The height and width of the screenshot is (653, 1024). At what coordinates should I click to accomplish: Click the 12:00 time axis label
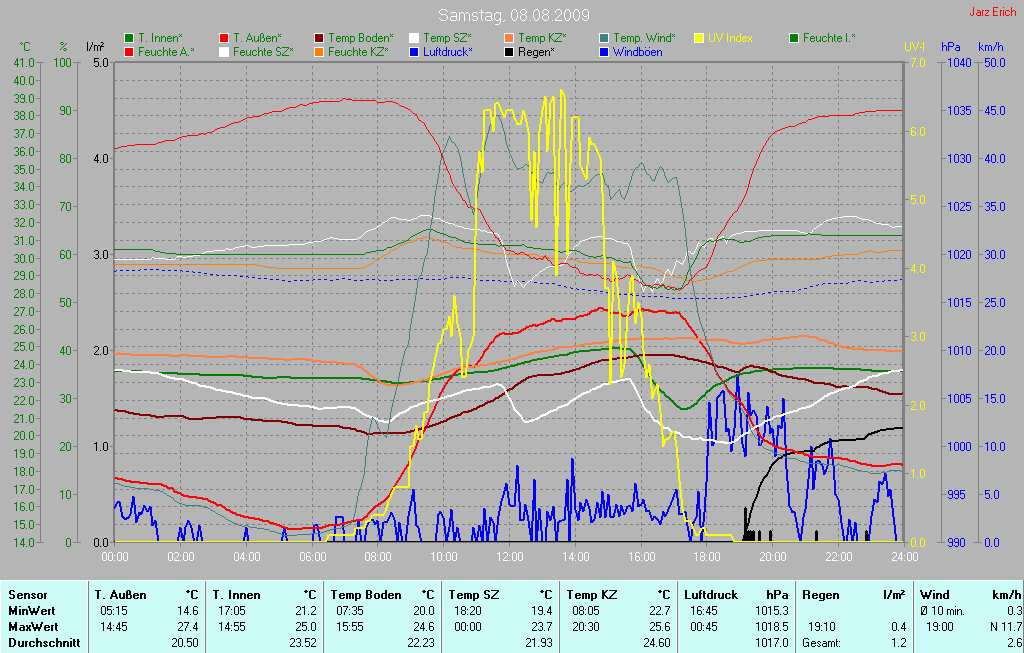coord(510,557)
